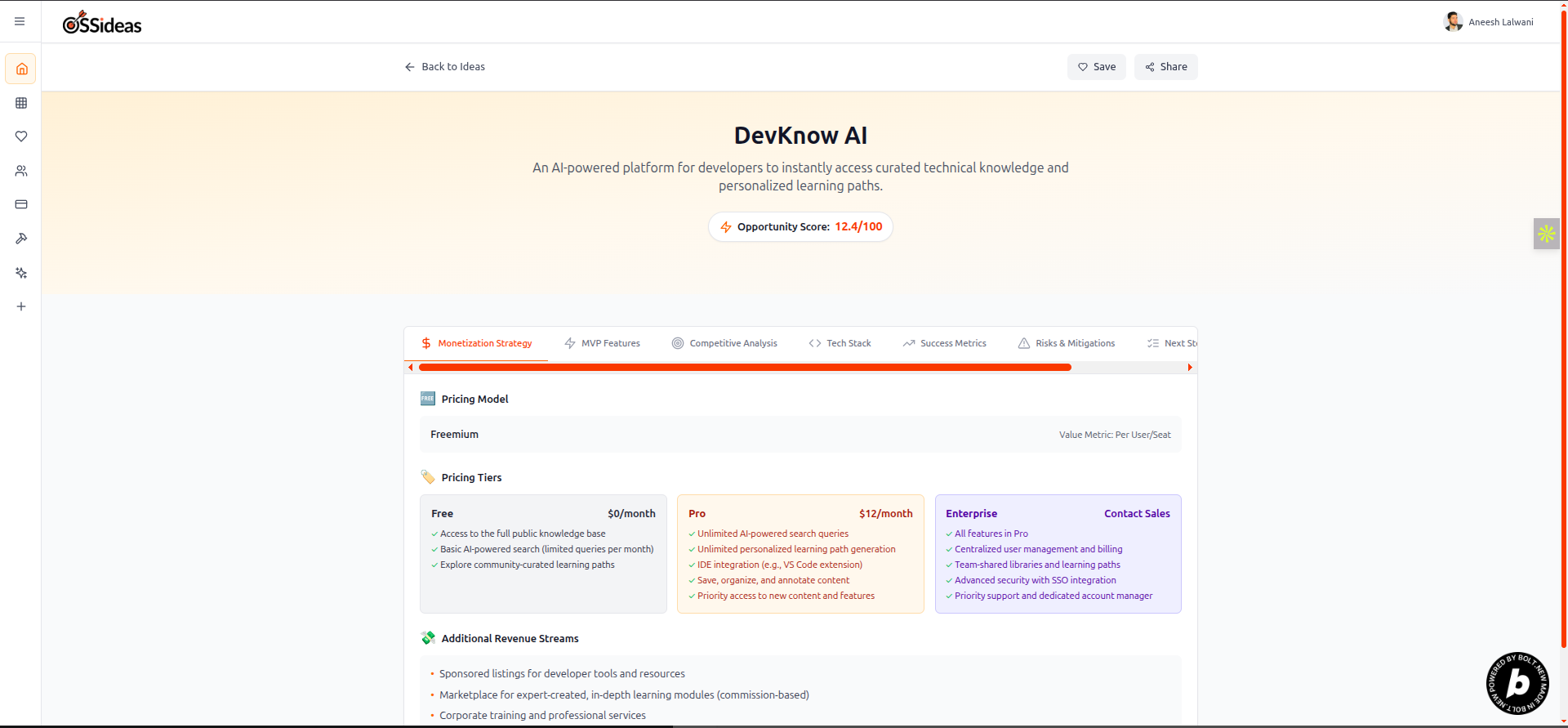Click 'All features in Pro' item
Viewport: 1568px width, 728px height.
click(x=991, y=534)
